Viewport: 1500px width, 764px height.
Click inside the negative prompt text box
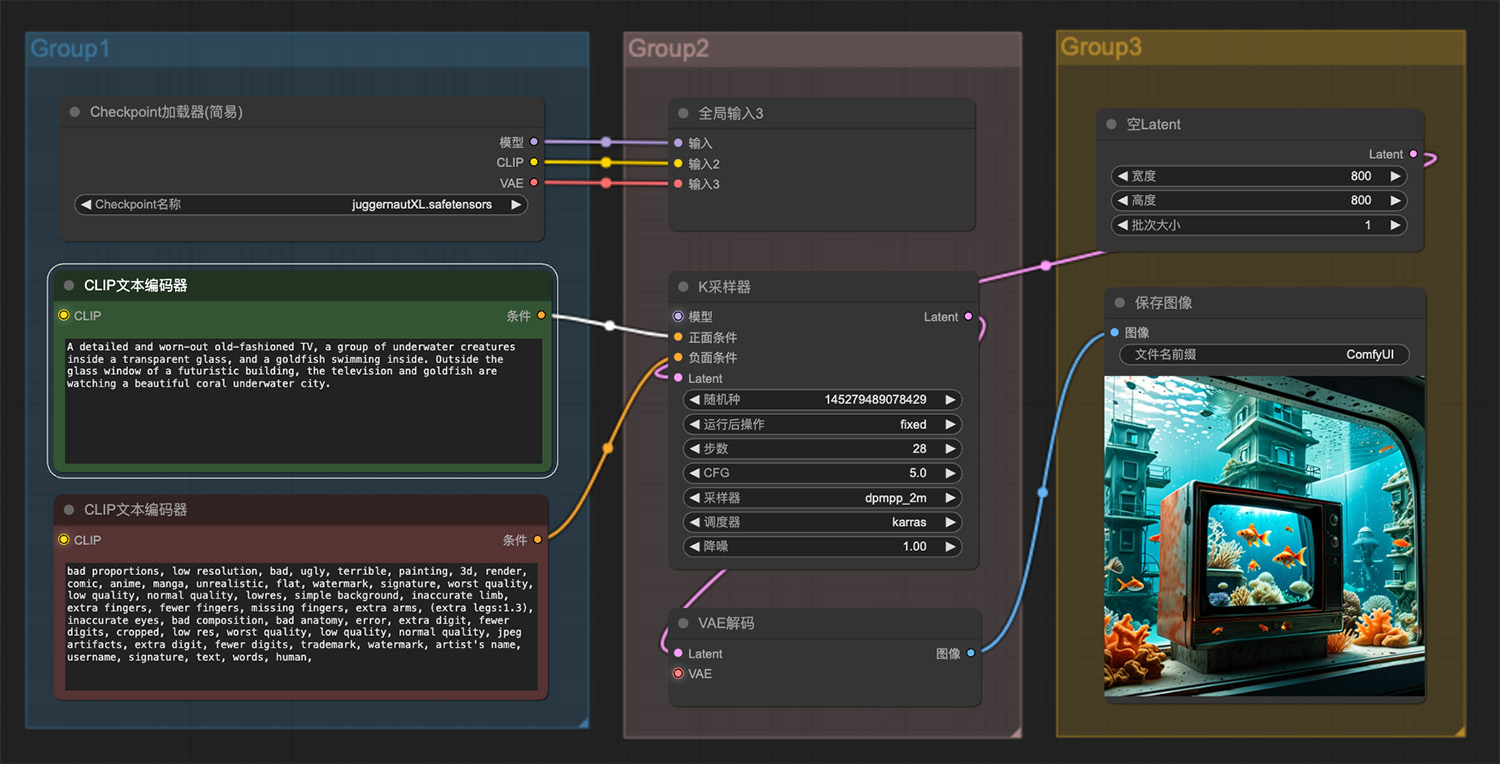tap(302, 627)
